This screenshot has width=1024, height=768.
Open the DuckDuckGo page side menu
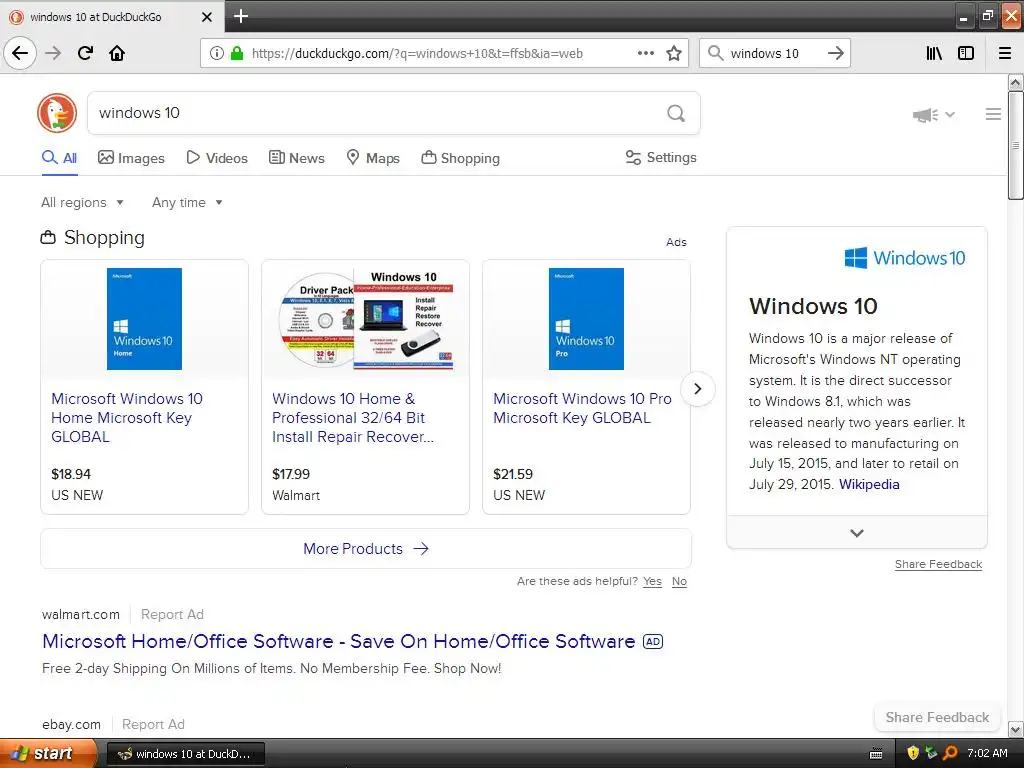click(x=993, y=114)
